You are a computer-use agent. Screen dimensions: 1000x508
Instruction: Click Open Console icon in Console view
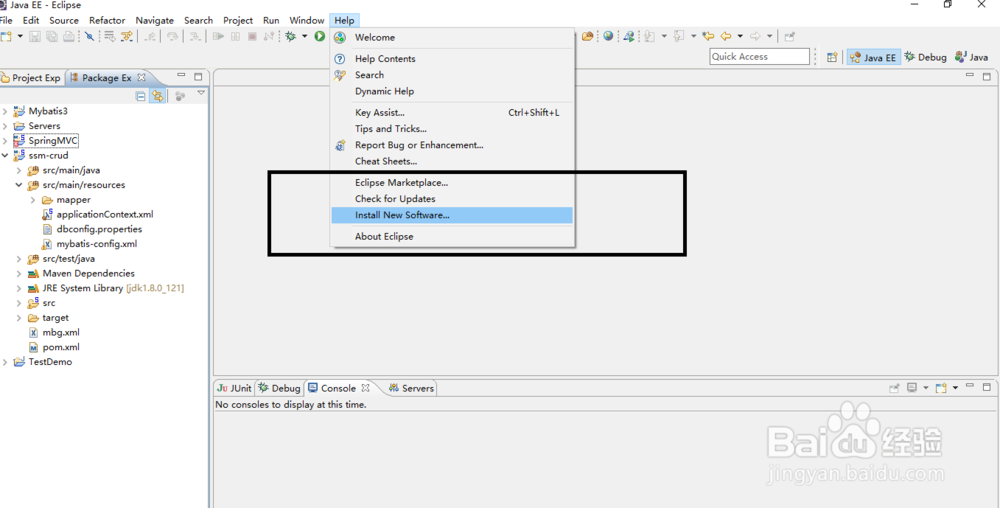pyautogui.click(x=941, y=388)
